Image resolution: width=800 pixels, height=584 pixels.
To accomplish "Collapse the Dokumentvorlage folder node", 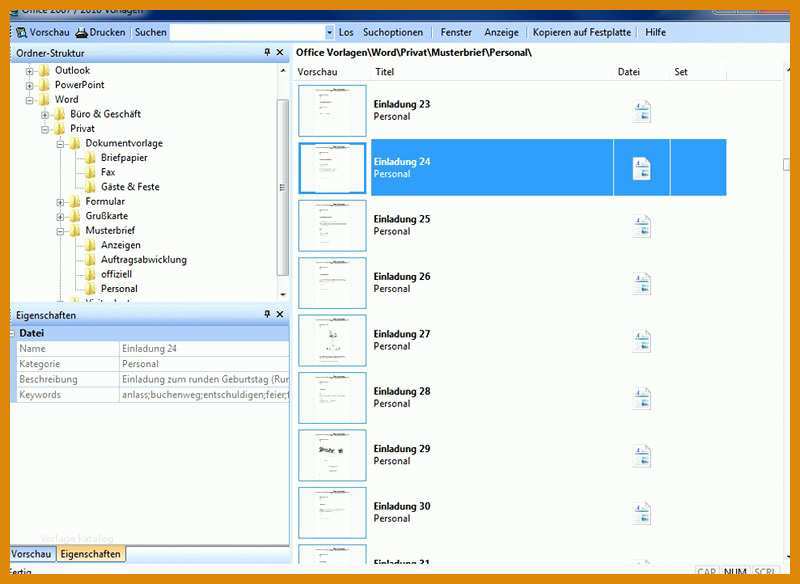I will [60, 144].
